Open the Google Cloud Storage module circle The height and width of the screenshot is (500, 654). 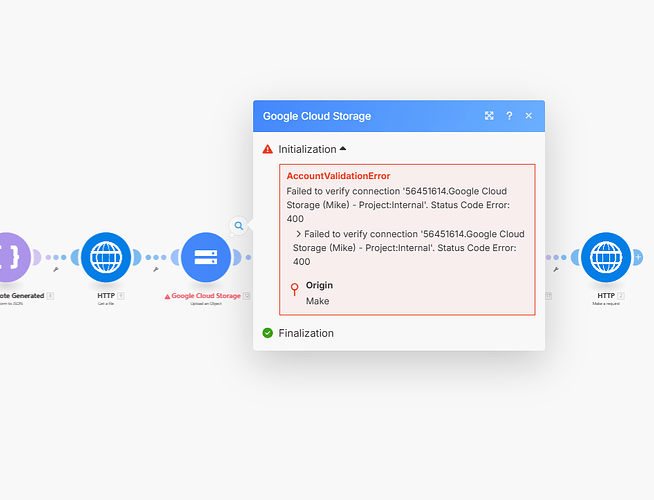(x=206, y=257)
